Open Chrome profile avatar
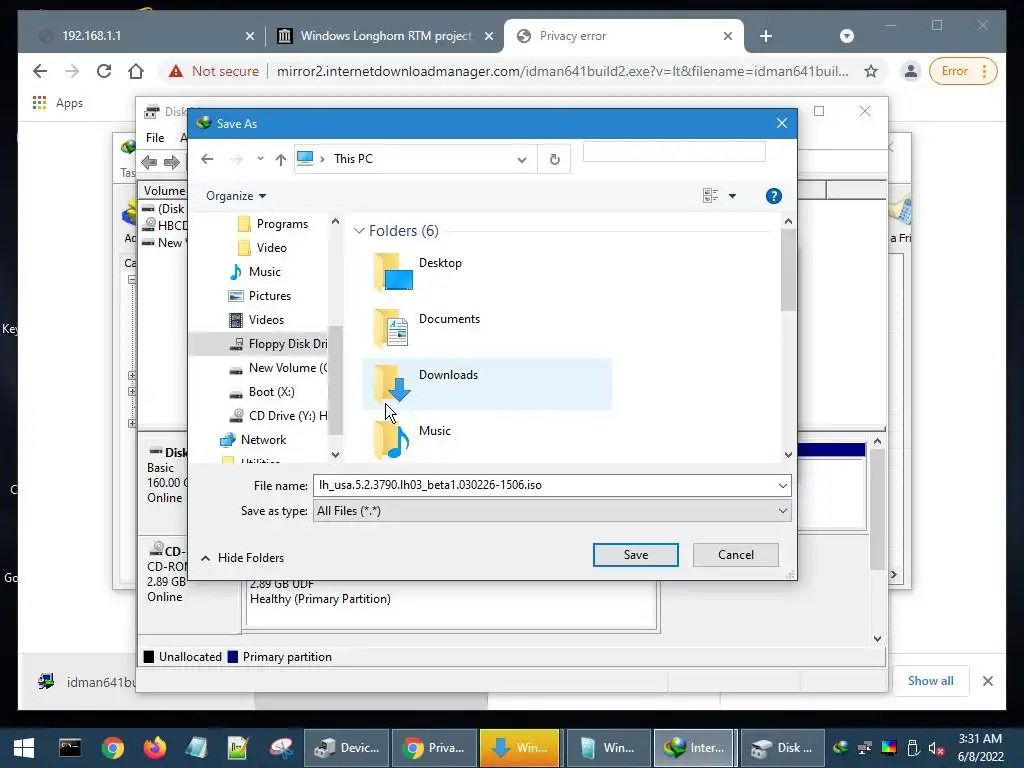This screenshot has width=1024, height=768. click(x=910, y=71)
